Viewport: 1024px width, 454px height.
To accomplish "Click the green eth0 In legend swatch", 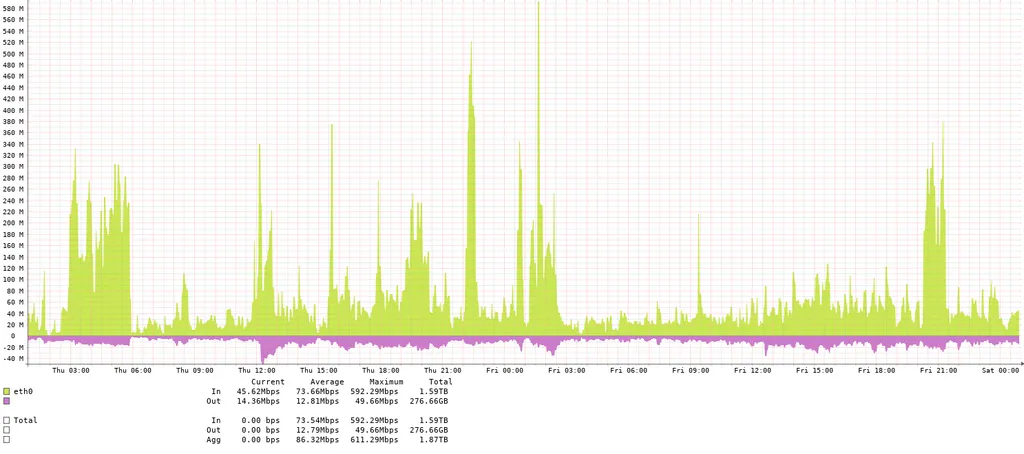I will (x=6, y=392).
